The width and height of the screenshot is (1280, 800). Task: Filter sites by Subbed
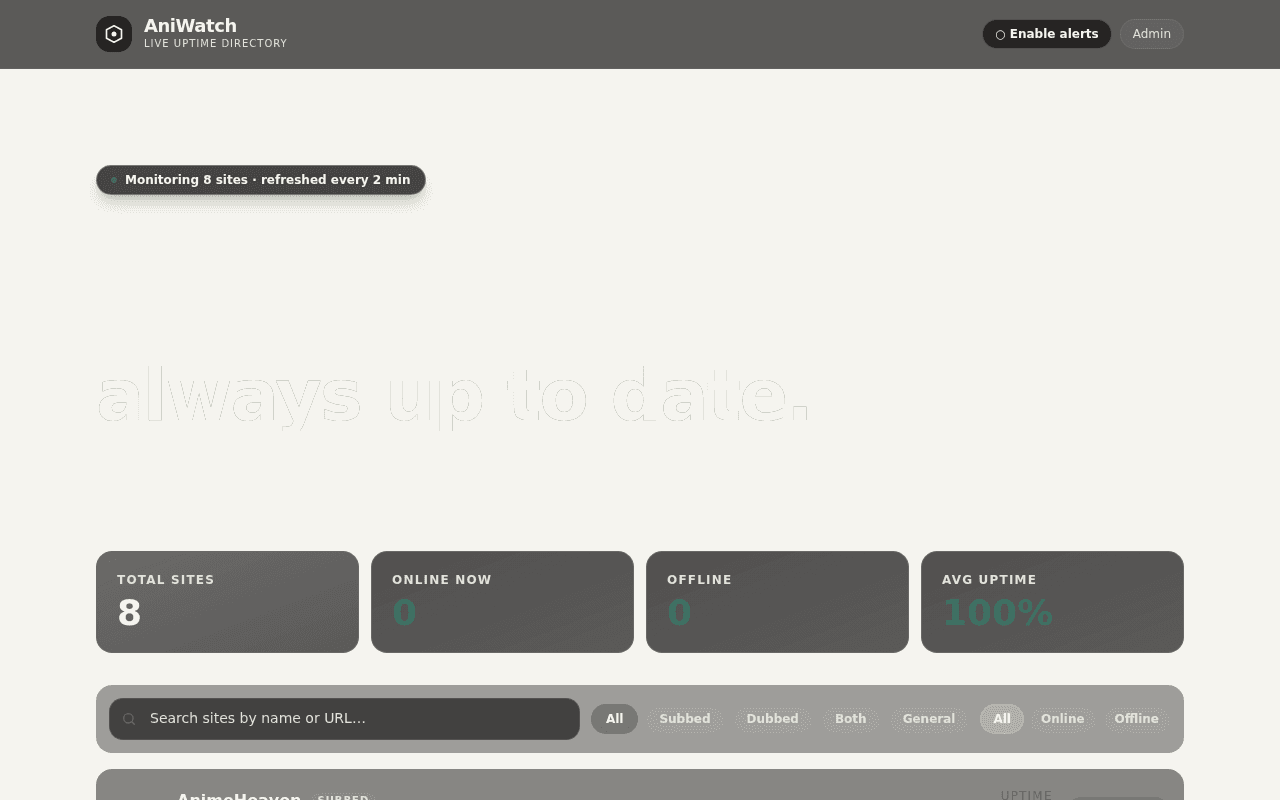685,719
